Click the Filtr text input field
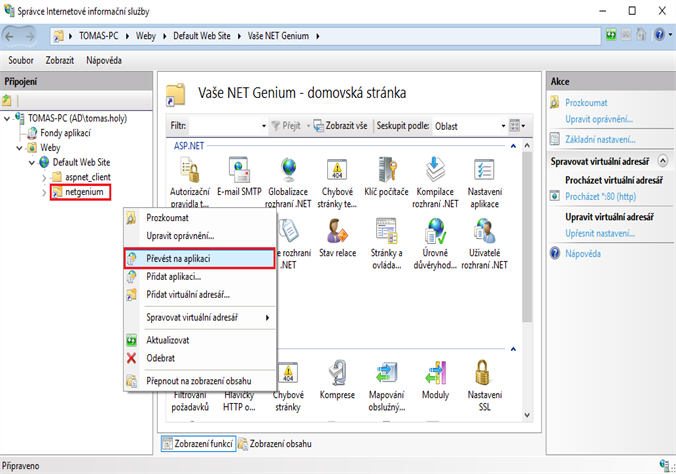 click(x=225, y=126)
